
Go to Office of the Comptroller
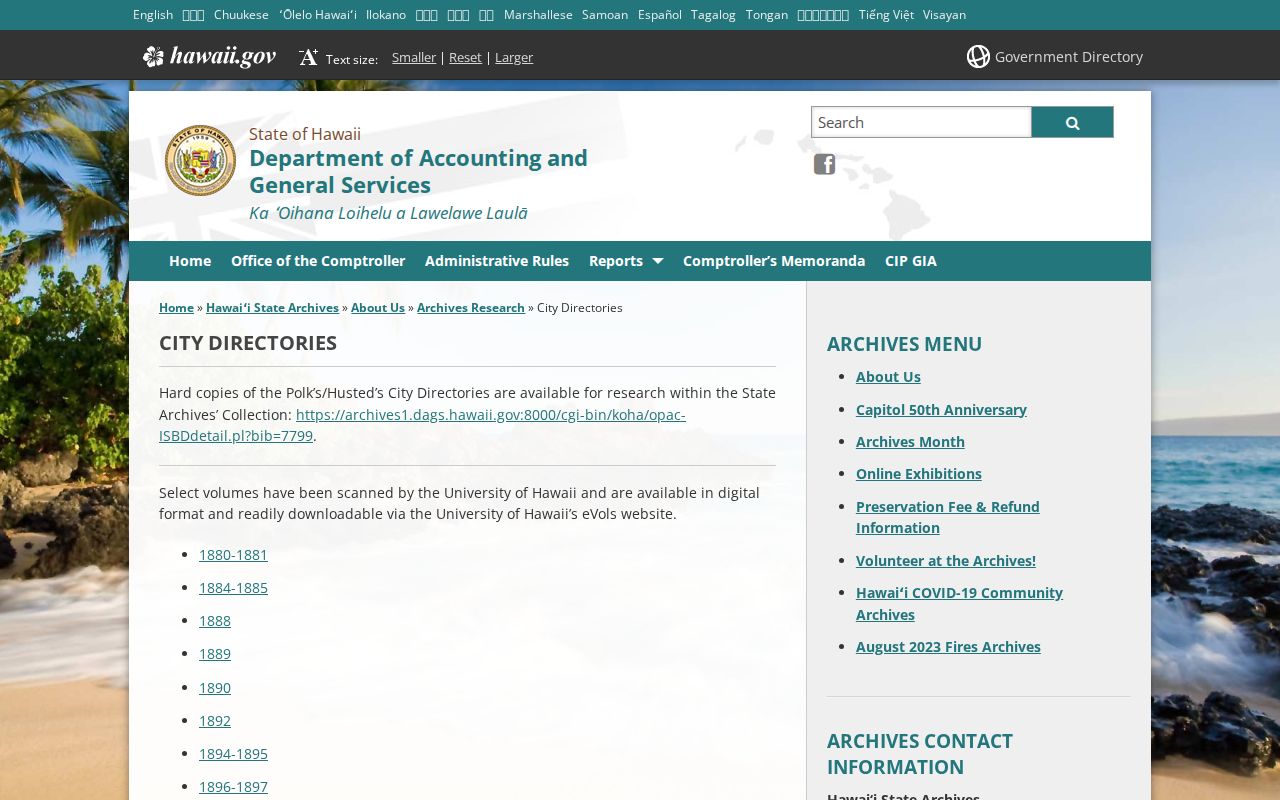tap(318, 261)
